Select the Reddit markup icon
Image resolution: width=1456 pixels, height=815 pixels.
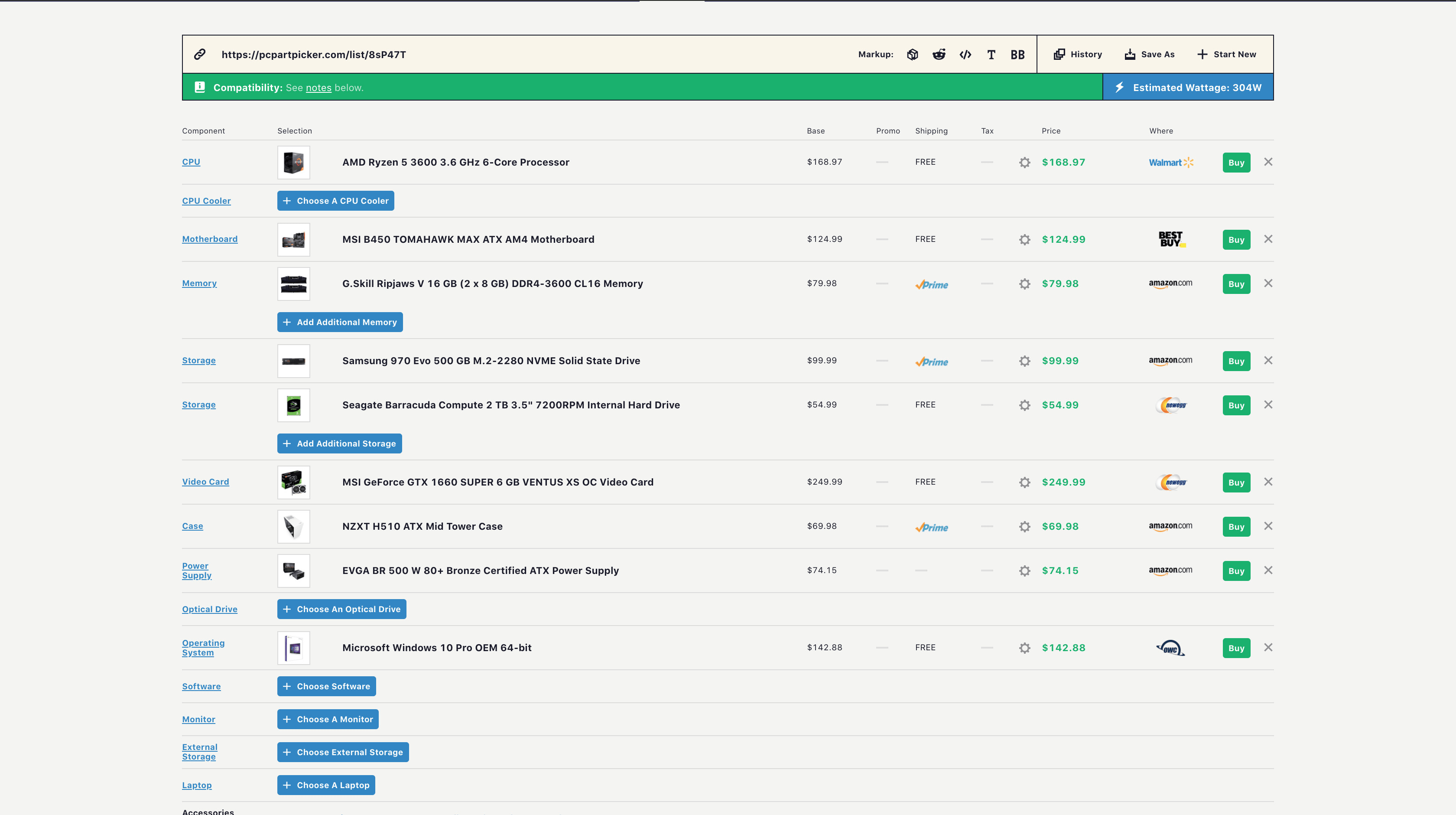pyautogui.click(x=938, y=54)
